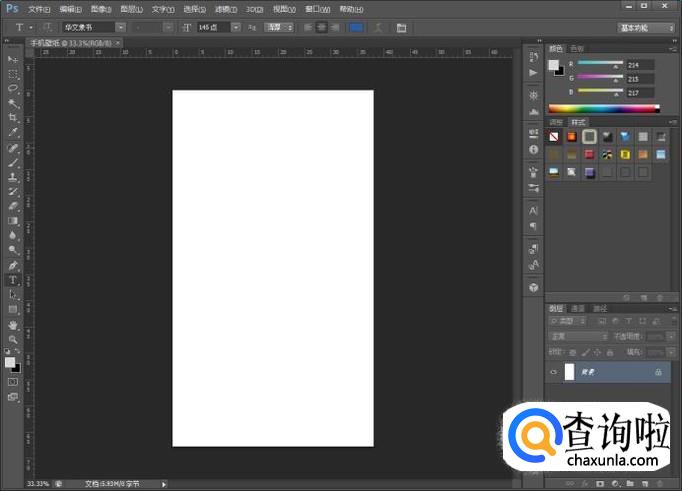Select the Crop tool
The image size is (682, 491).
click(x=14, y=118)
